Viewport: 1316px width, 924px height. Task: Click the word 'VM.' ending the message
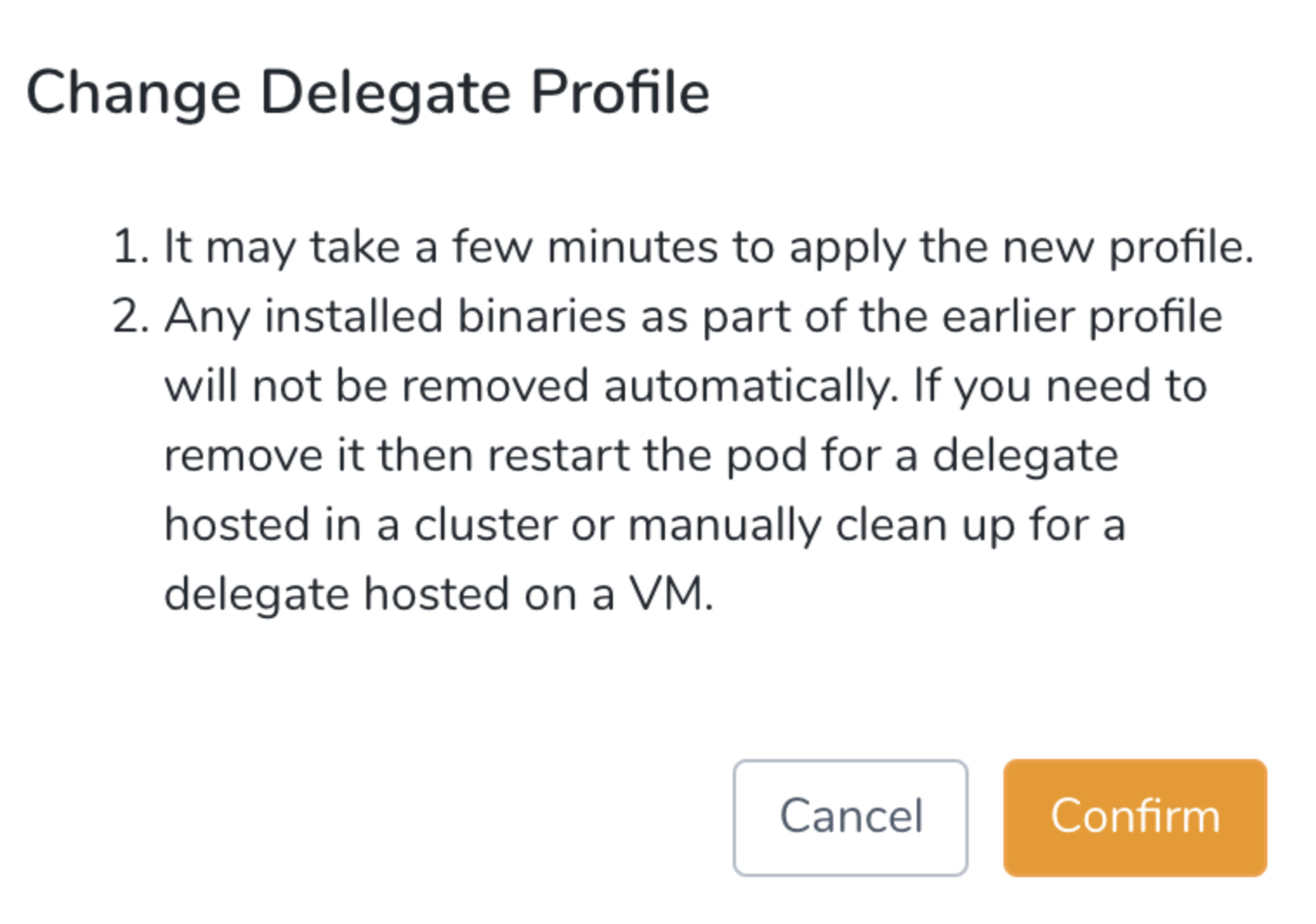(x=672, y=595)
